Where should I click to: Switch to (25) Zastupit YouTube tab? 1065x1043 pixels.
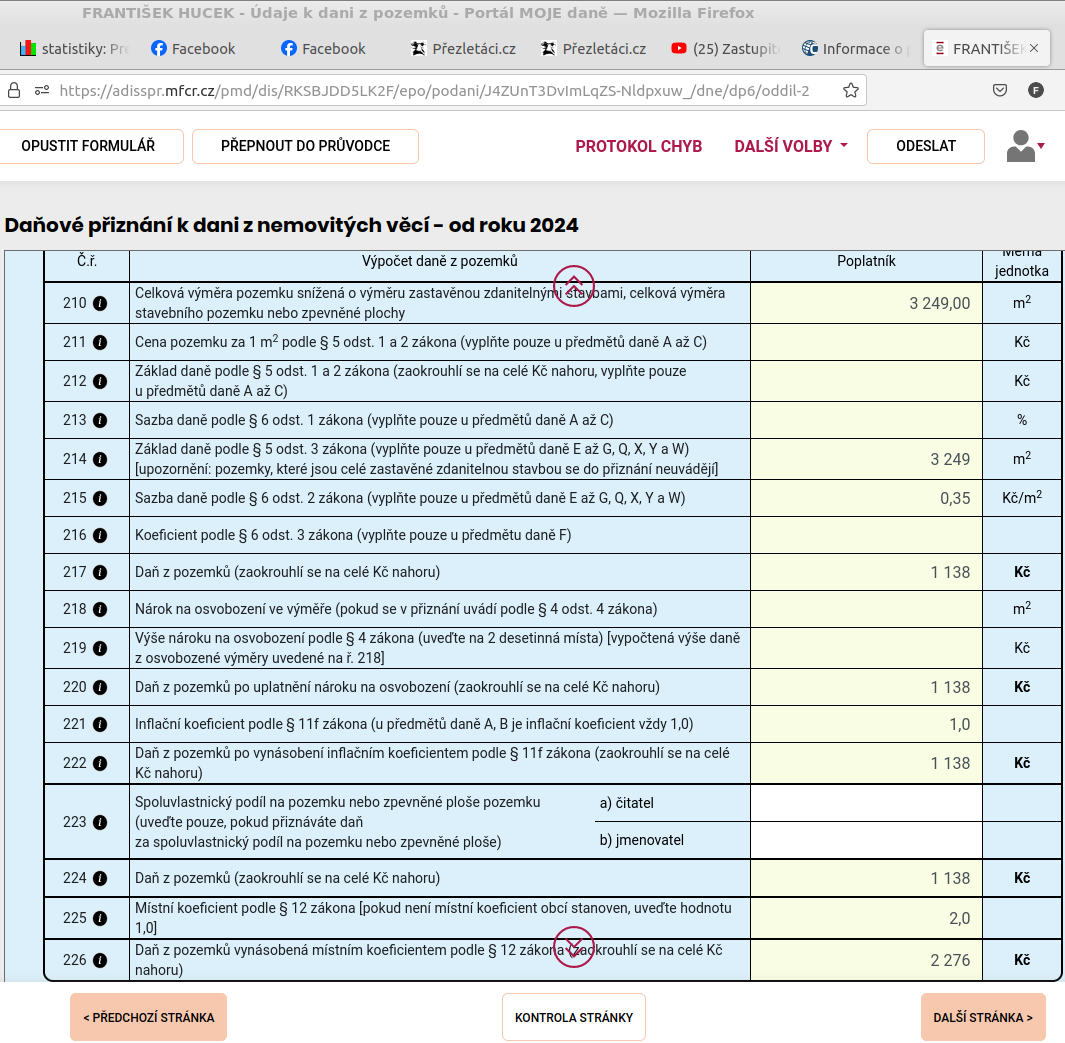pyautogui.click(x=725, y=48)
